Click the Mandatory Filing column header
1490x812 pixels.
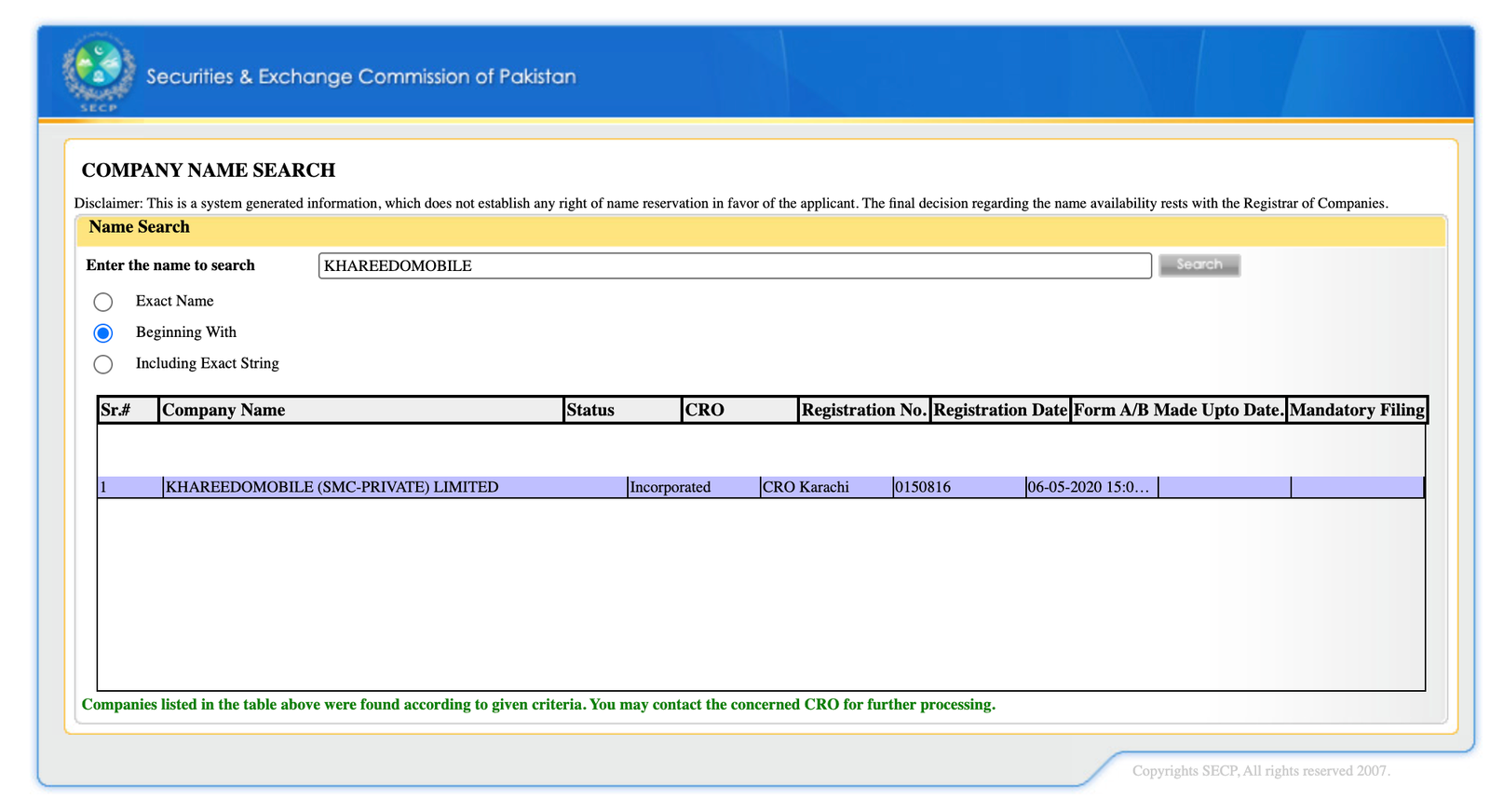[1357, 410]
